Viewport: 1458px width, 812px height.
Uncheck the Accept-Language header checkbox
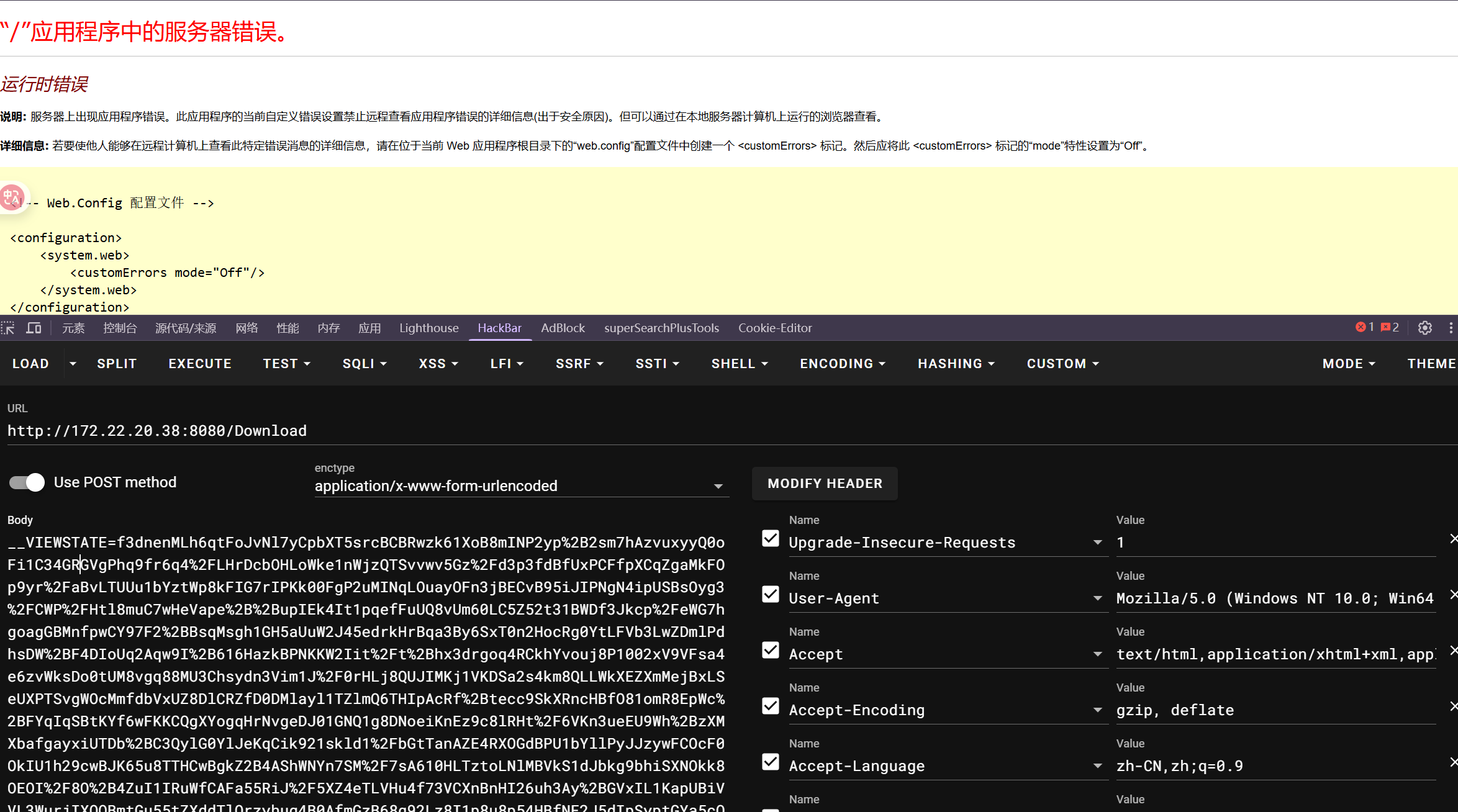(770, 762)
